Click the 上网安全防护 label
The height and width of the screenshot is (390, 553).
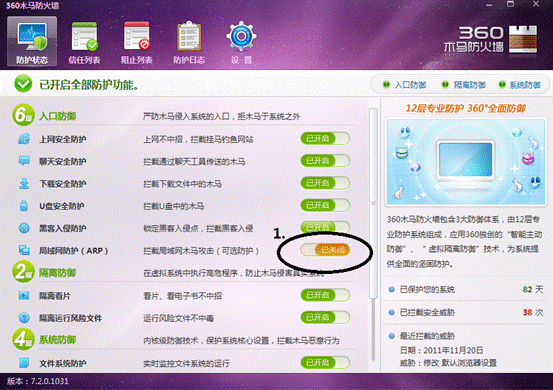(x=62, y=139)
